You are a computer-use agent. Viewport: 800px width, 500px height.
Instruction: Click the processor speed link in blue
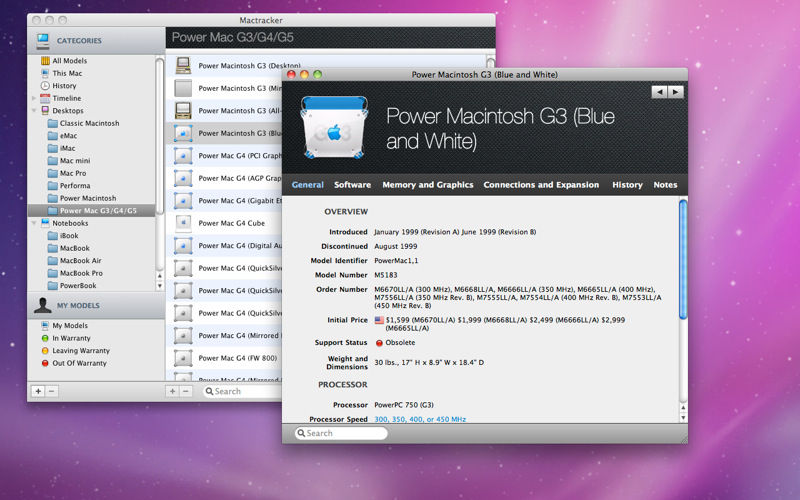click(x=419, y=419)
